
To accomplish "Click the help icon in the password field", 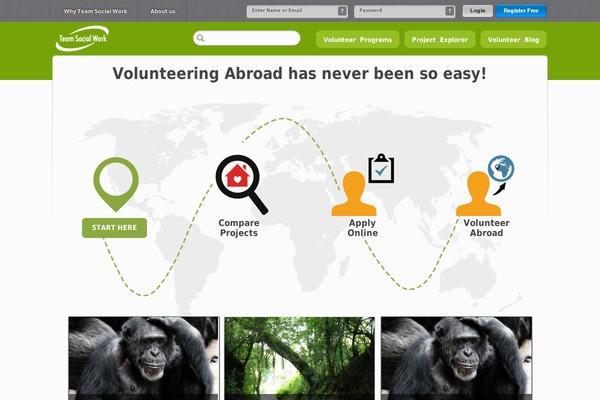I will [x=450, y=11].
